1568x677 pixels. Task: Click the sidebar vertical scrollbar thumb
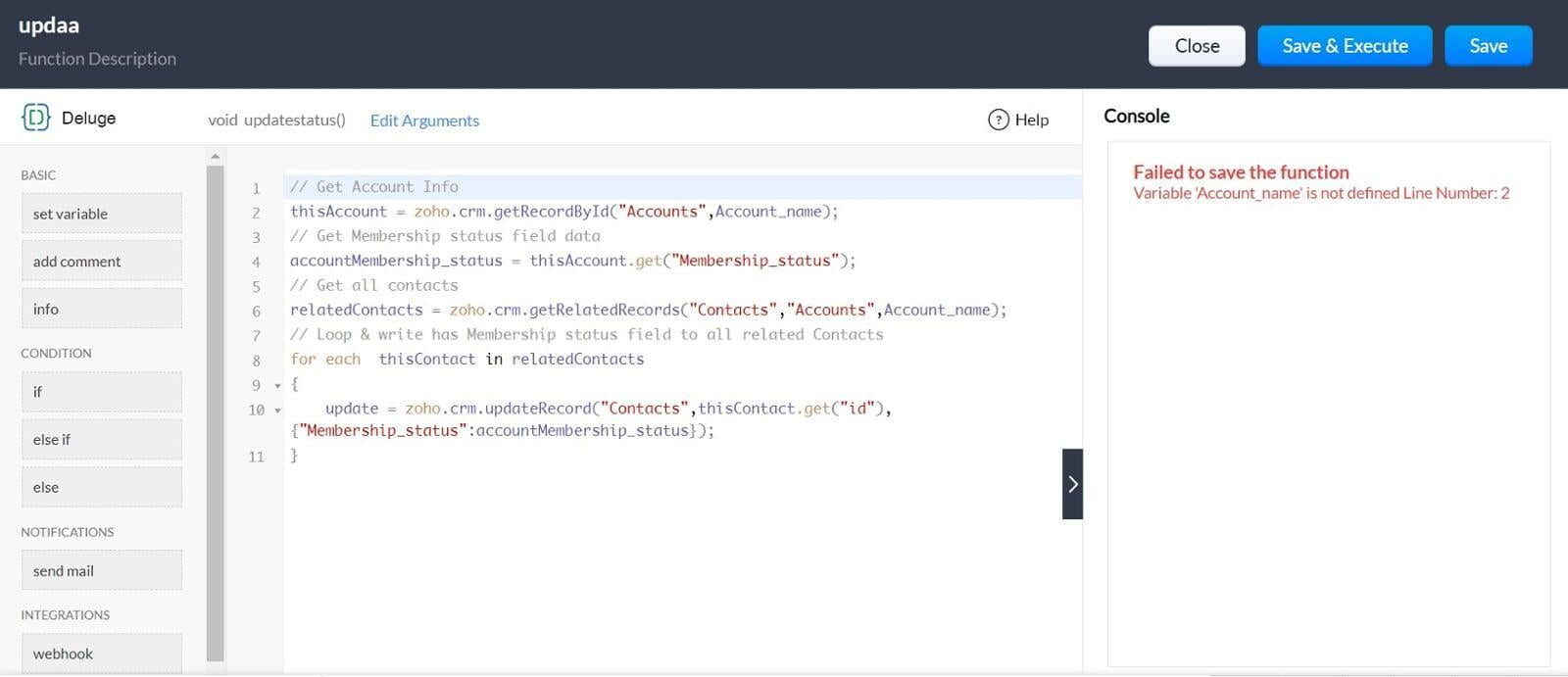tap(216, 413)
